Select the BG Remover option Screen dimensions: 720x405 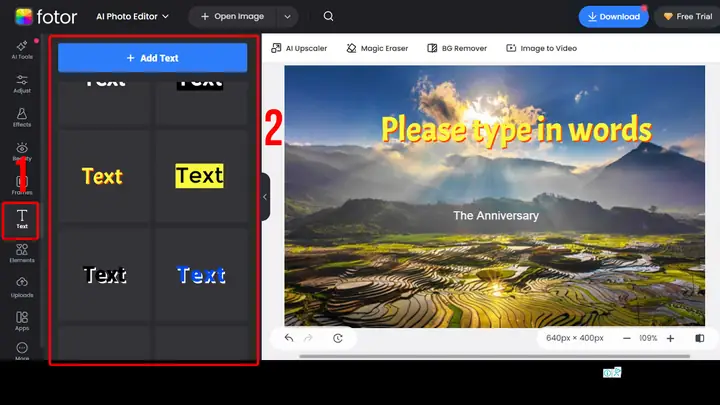pos(457,48)
